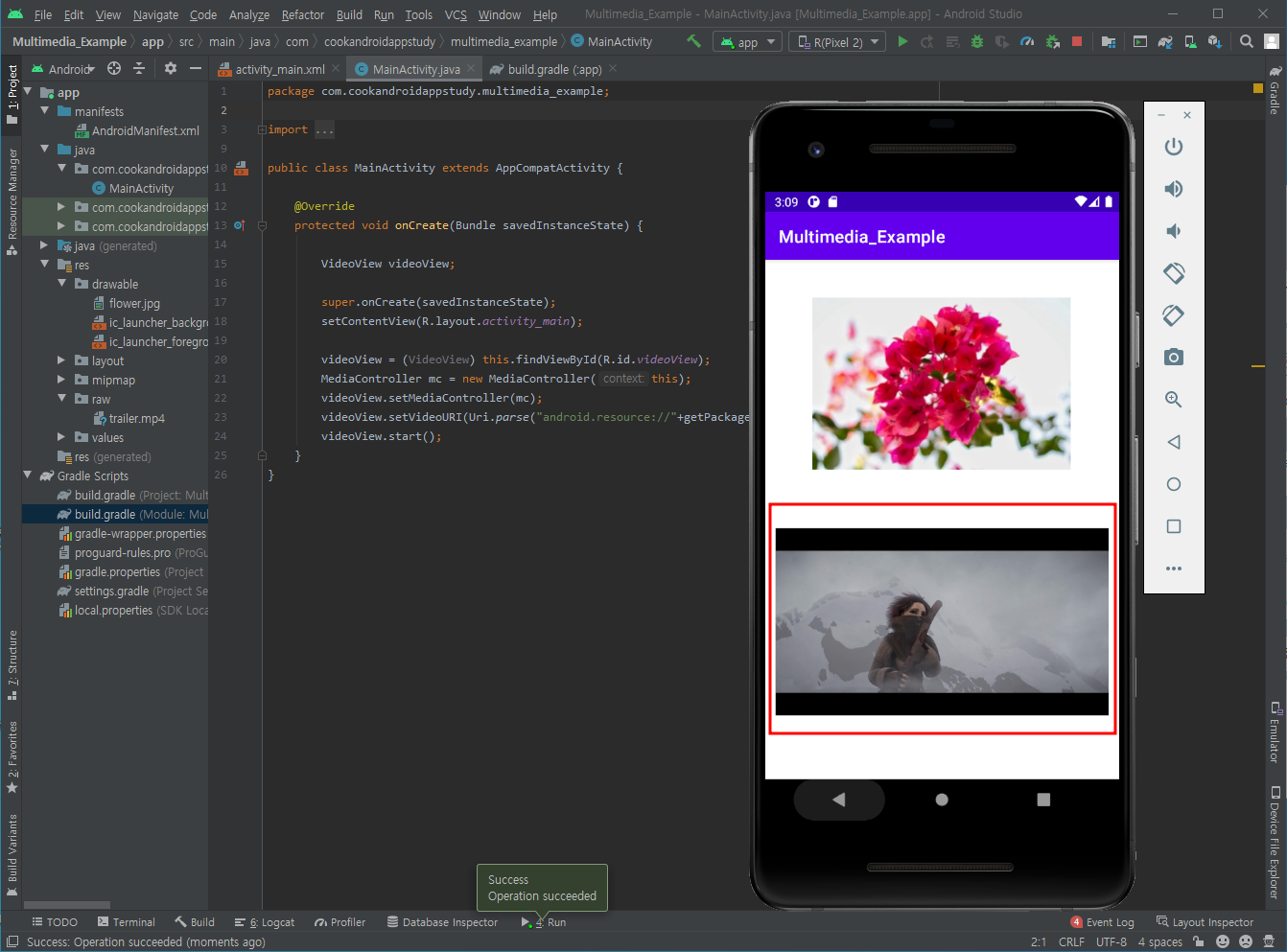Click the select opened file target icon
This screenshot has height=952, width=1287.
coord(114,68)
